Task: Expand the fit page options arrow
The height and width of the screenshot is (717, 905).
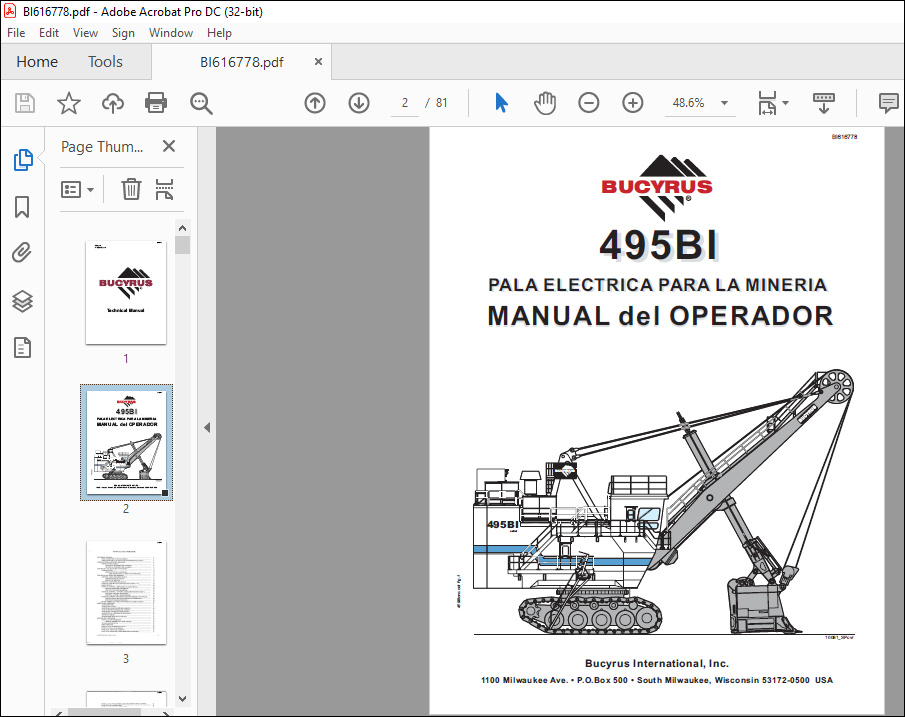Action: tap(786, 103)
